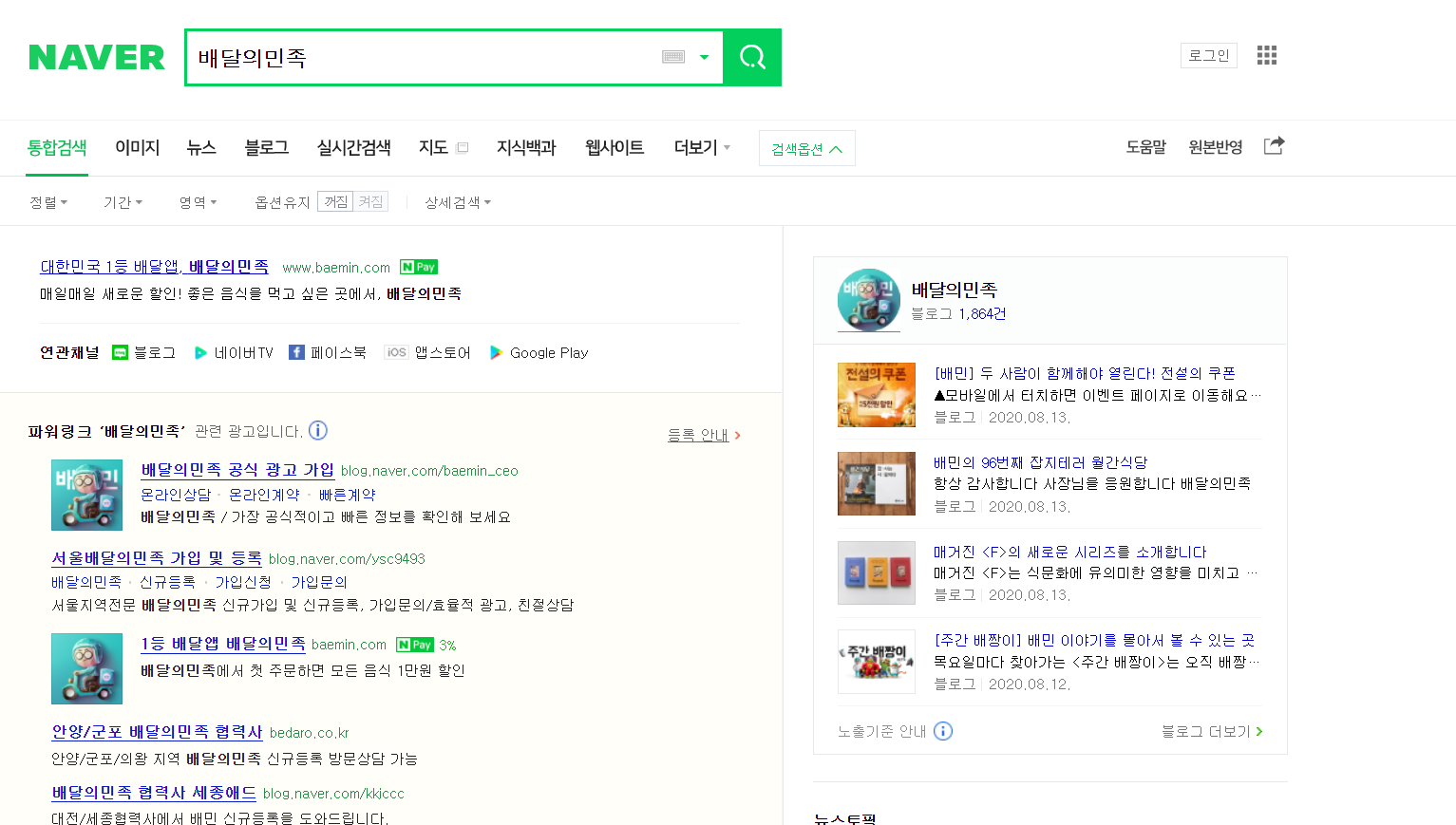Set 옵션유지 to 켜짐
The image size is (1456, 825).
[x=370, y=201]
